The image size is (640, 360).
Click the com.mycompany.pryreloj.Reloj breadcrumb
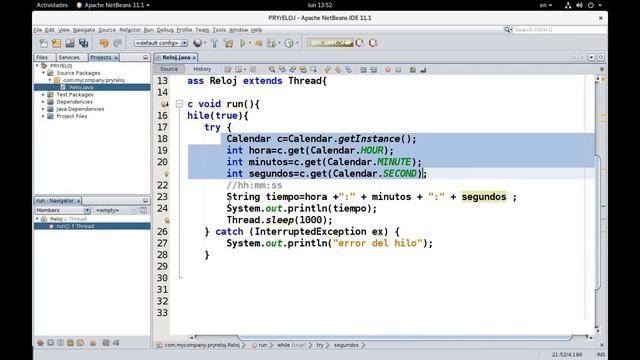tap(202, 345)
